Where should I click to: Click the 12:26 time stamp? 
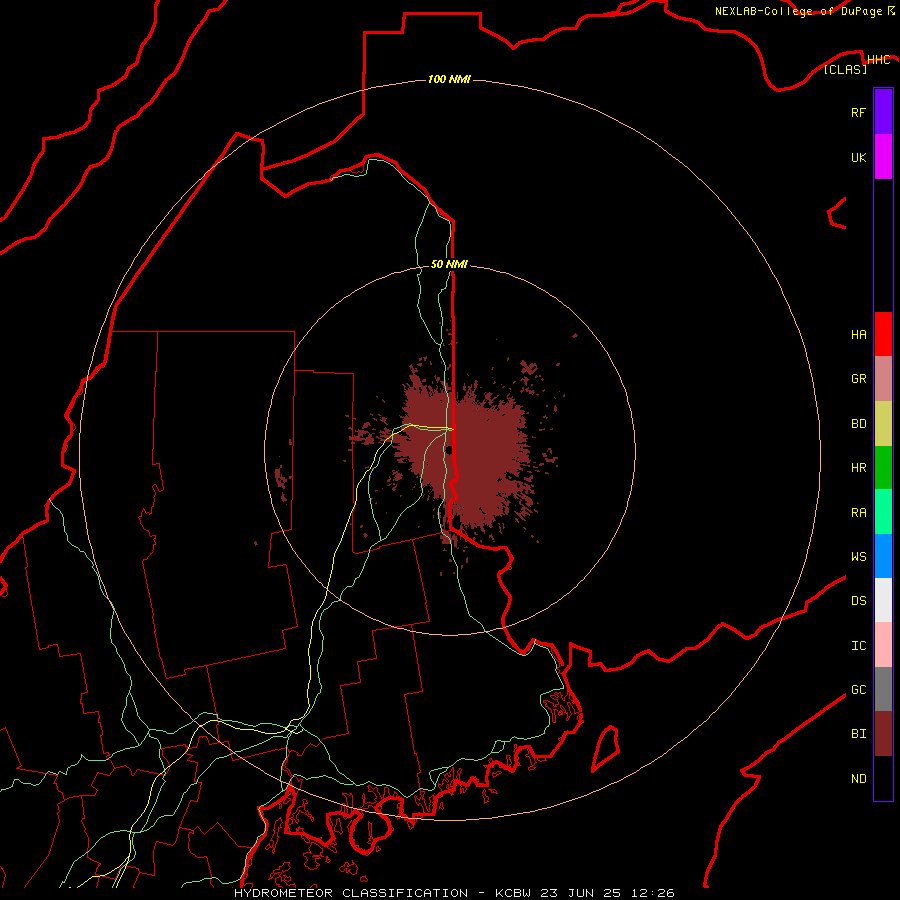click(x=652, y=893)
